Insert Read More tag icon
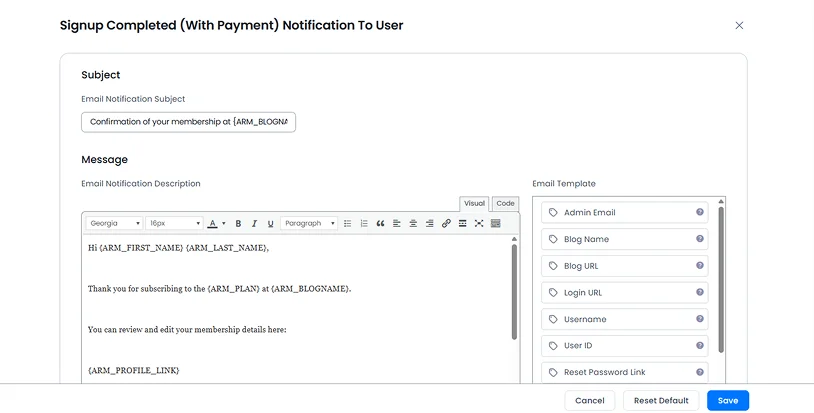The image size is (814, 413). tap(463, 224)
